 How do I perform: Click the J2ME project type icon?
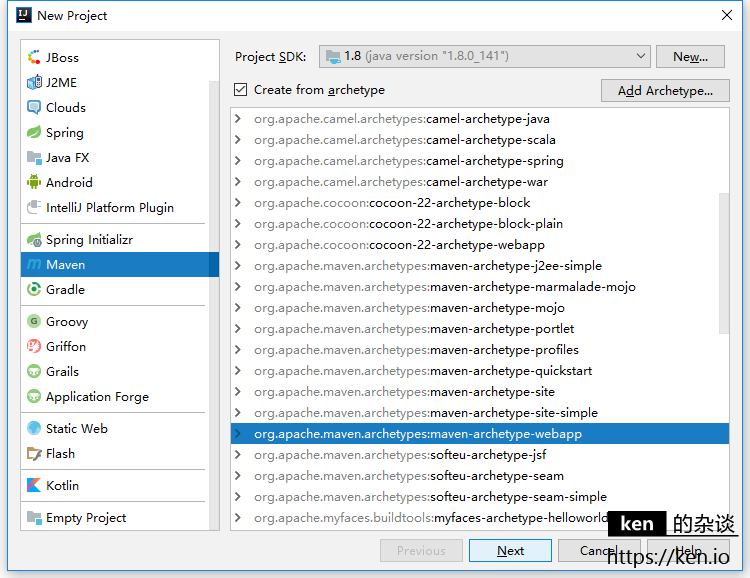[x=34, y=82]
